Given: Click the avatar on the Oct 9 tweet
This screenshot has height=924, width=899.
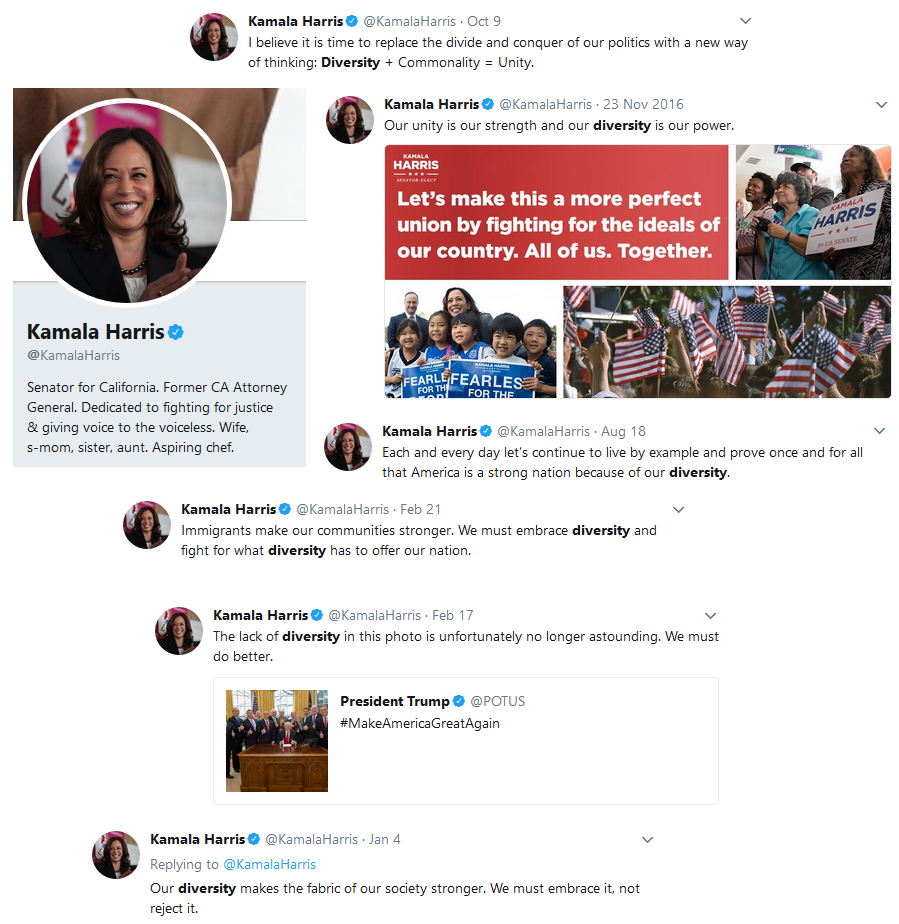Looking at the screenshot, I should (214, 37).
